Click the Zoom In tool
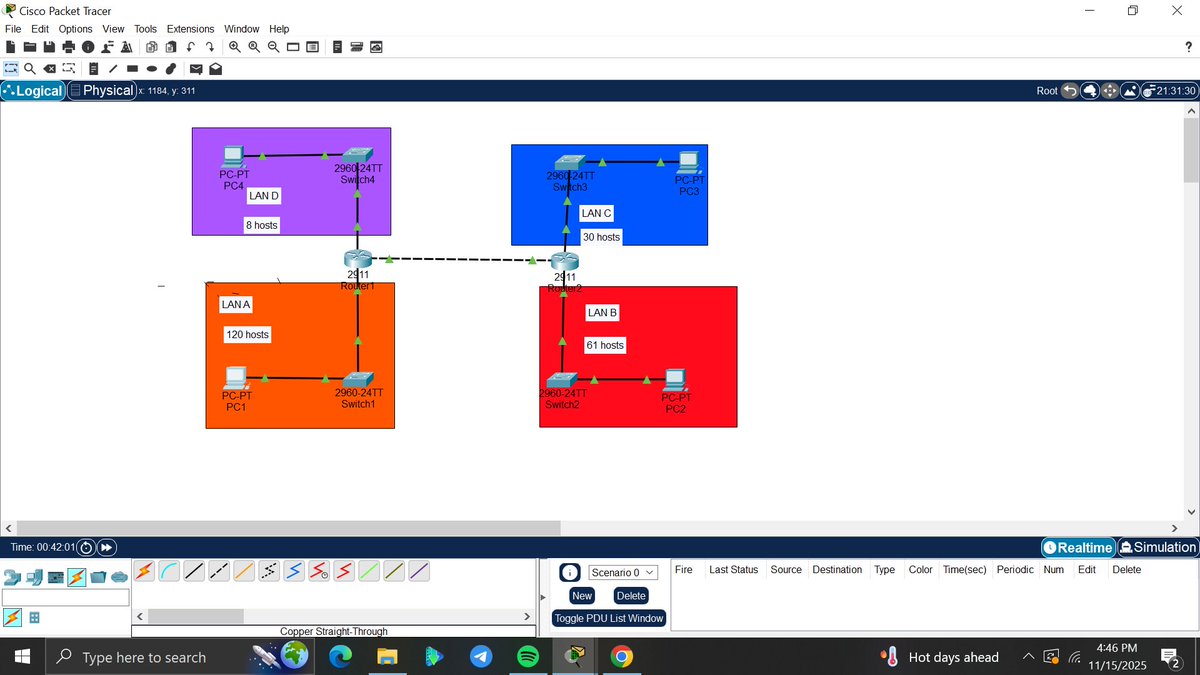Screen dimensions: 1200x675 pyautogui.click(x=234, y=47)
